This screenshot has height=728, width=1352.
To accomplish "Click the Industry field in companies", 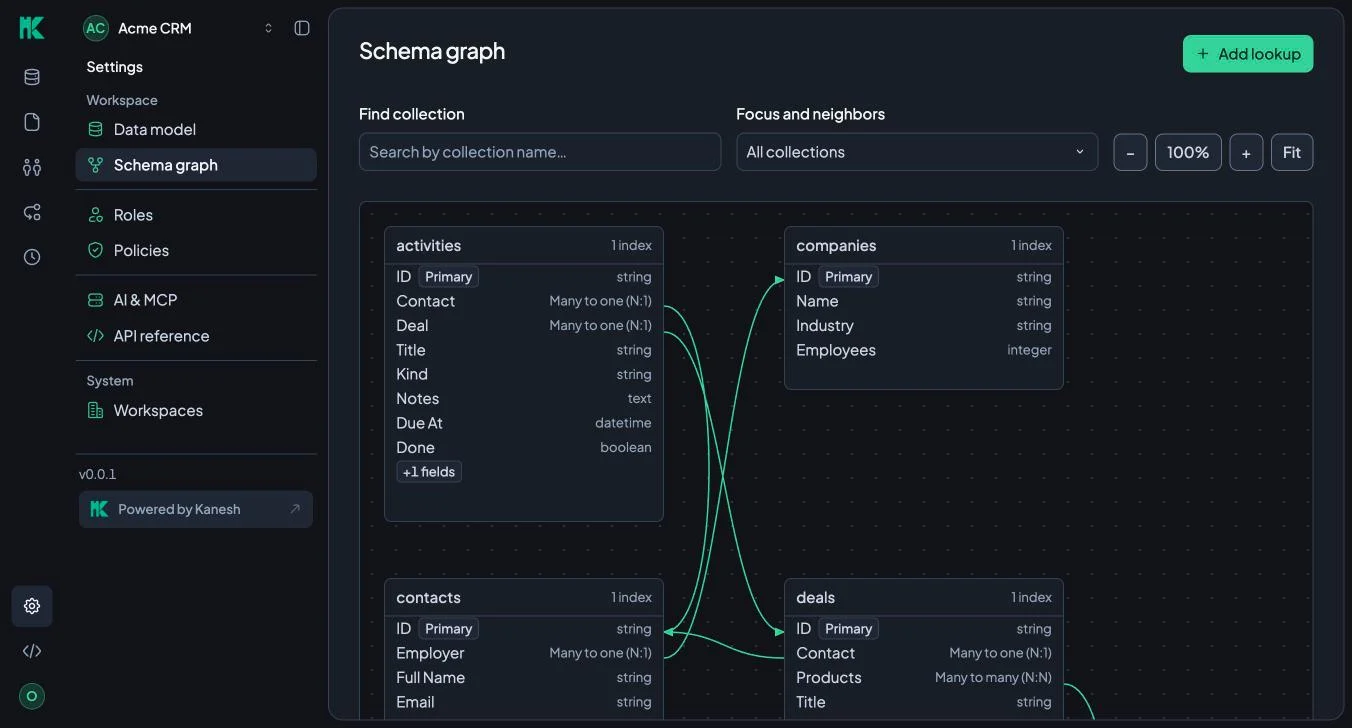I will coord(924,326).
